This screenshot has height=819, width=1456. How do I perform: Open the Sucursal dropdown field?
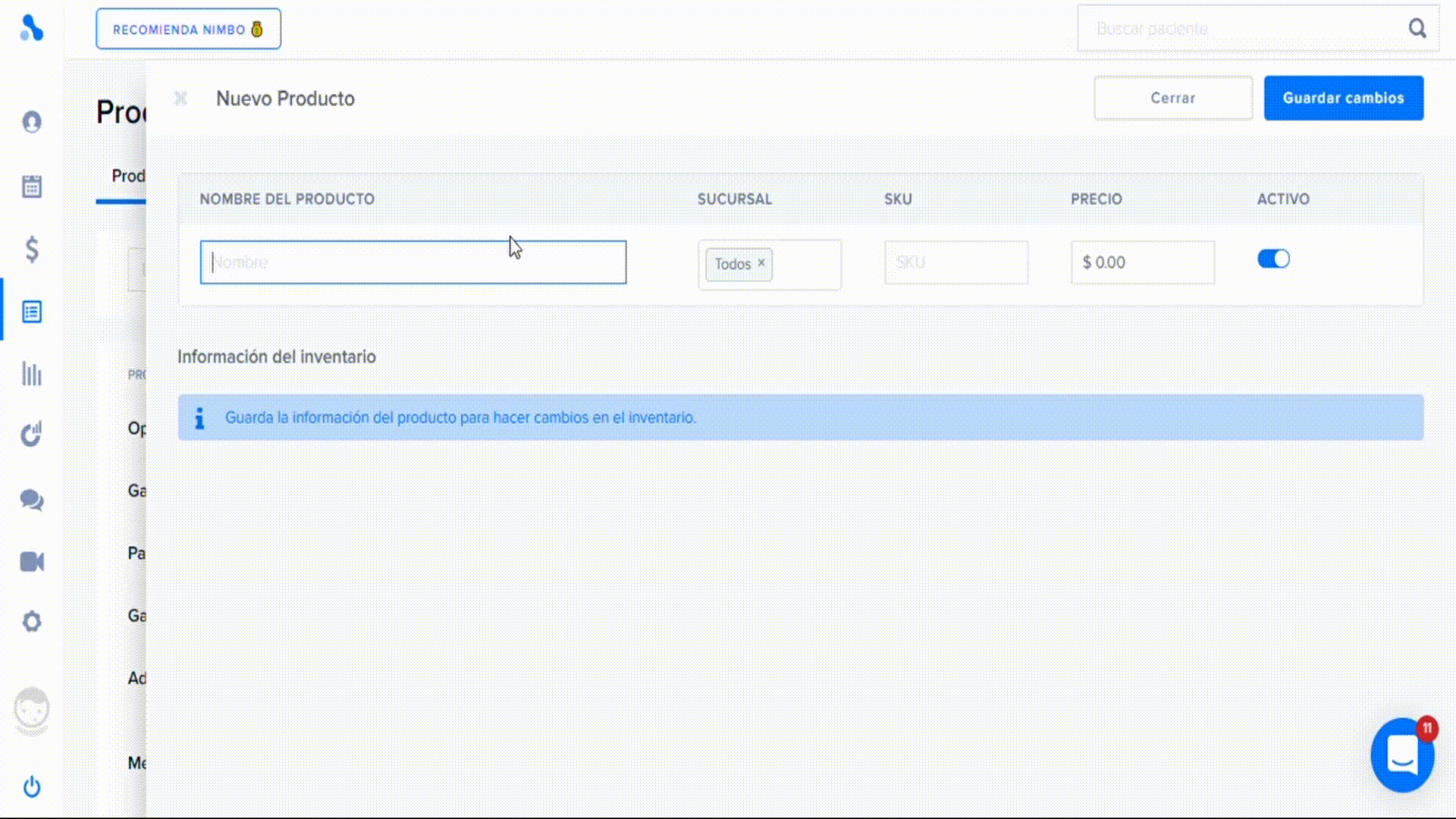[807, 264]
